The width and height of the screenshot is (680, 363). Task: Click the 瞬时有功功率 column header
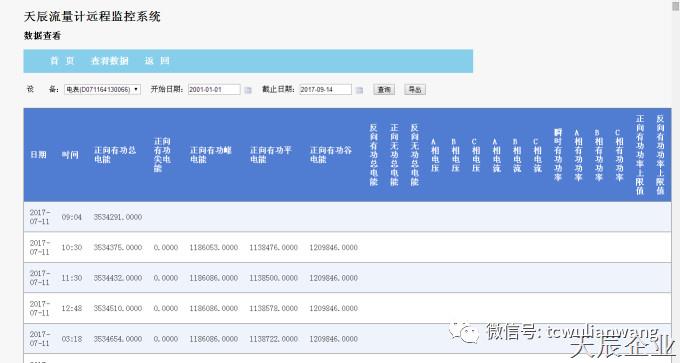pyautogui.click(x=558, y=155)
